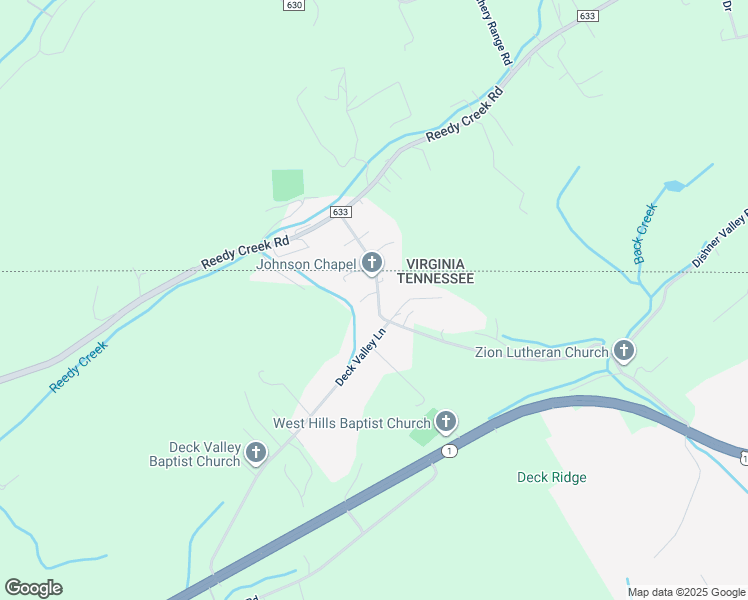This screenshot has width=748, height=600.
Task: Click the Deck Valley Baptist Church pin
Action: [256, 453]
